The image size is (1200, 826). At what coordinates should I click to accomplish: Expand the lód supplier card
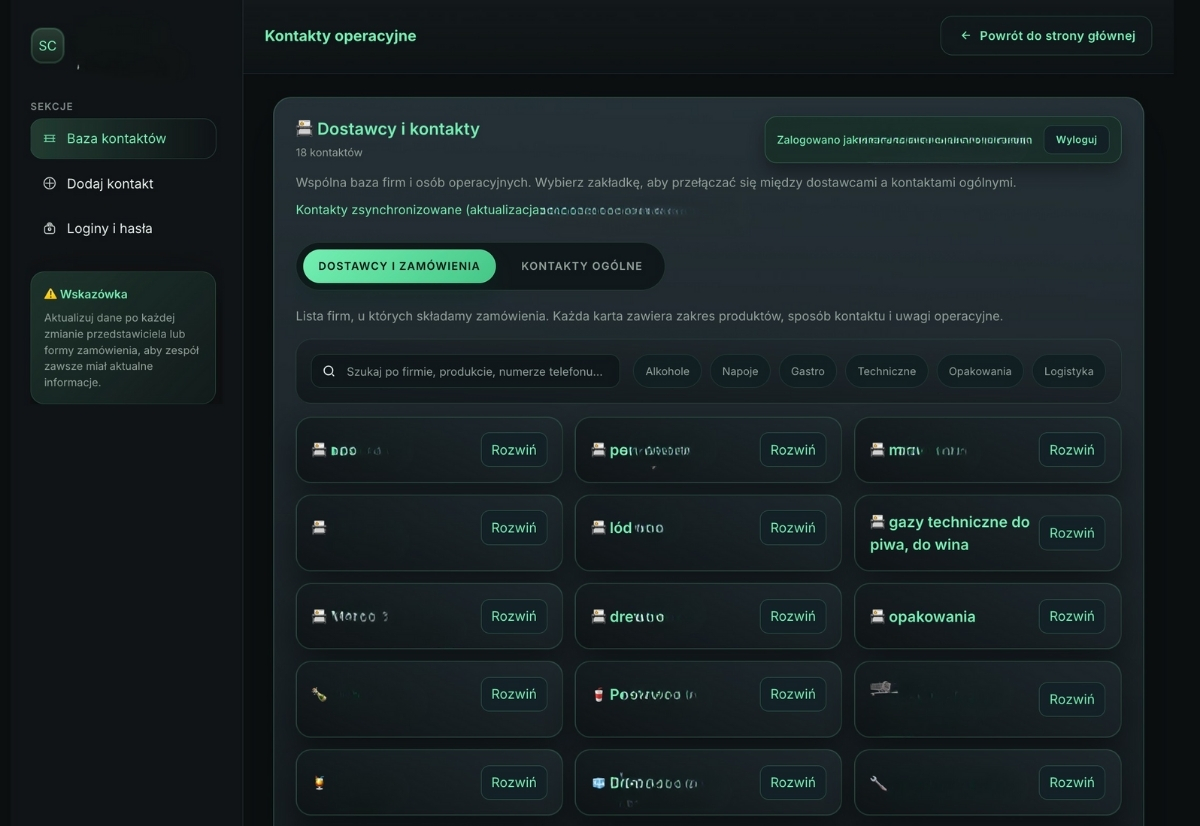793,527
